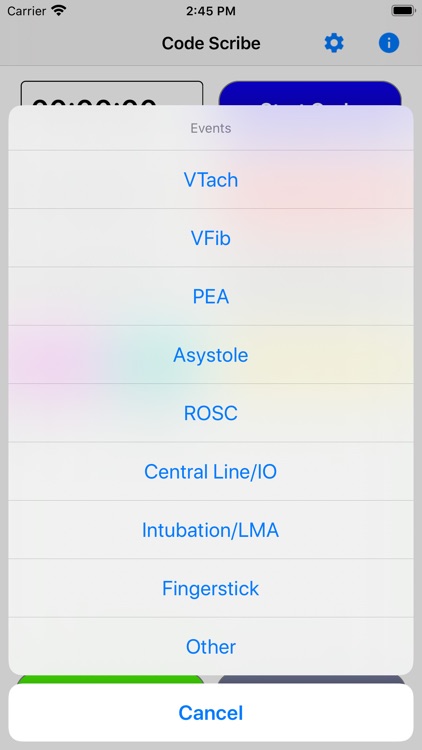Tap the partially hidden blue Start button
The image size is (422, 750).
coord(310,94)
